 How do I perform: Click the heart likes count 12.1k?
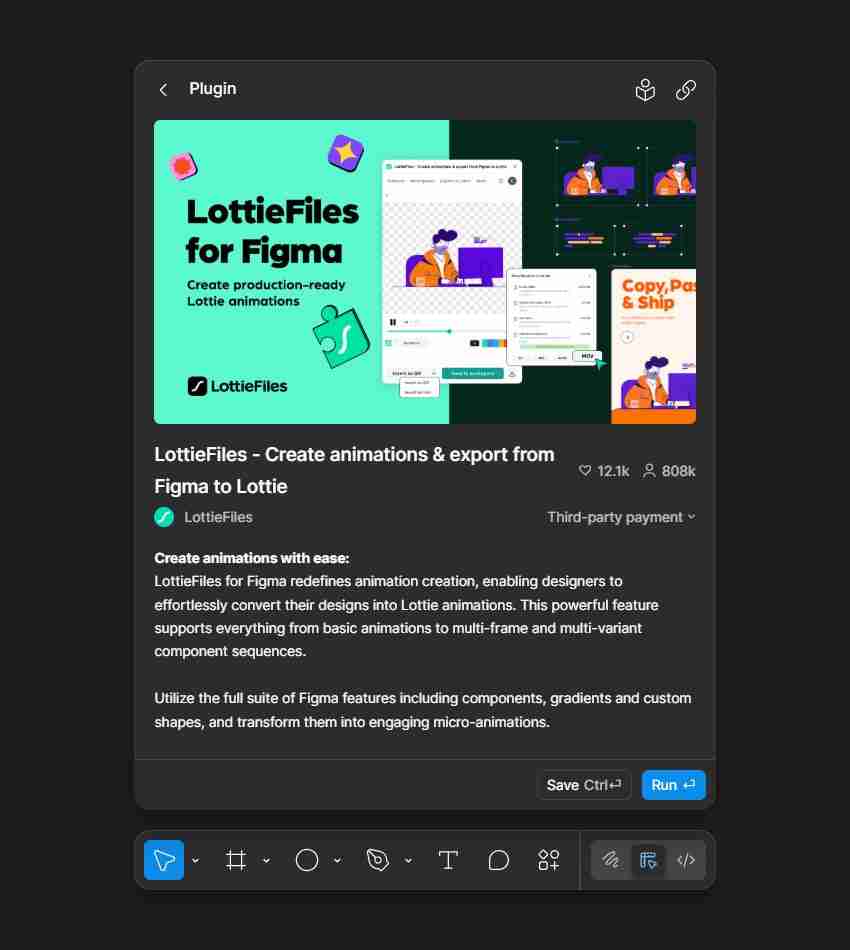click(x=604, y=471)
